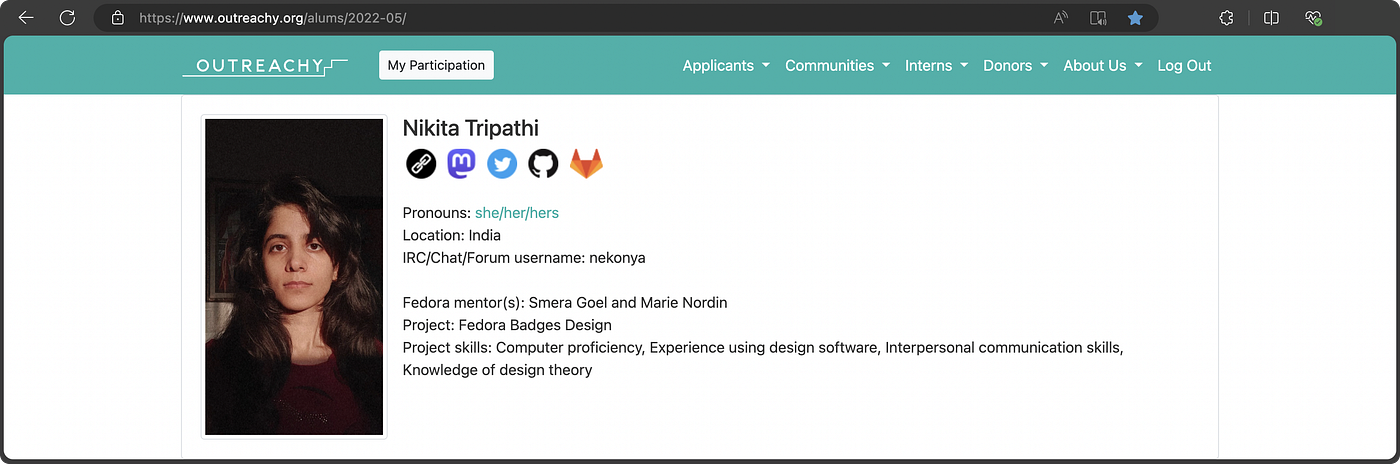The width and height of the screenshot is (1400, 464).
Task: Open the GitLab profile icon
Action: (x=586, y=164)
